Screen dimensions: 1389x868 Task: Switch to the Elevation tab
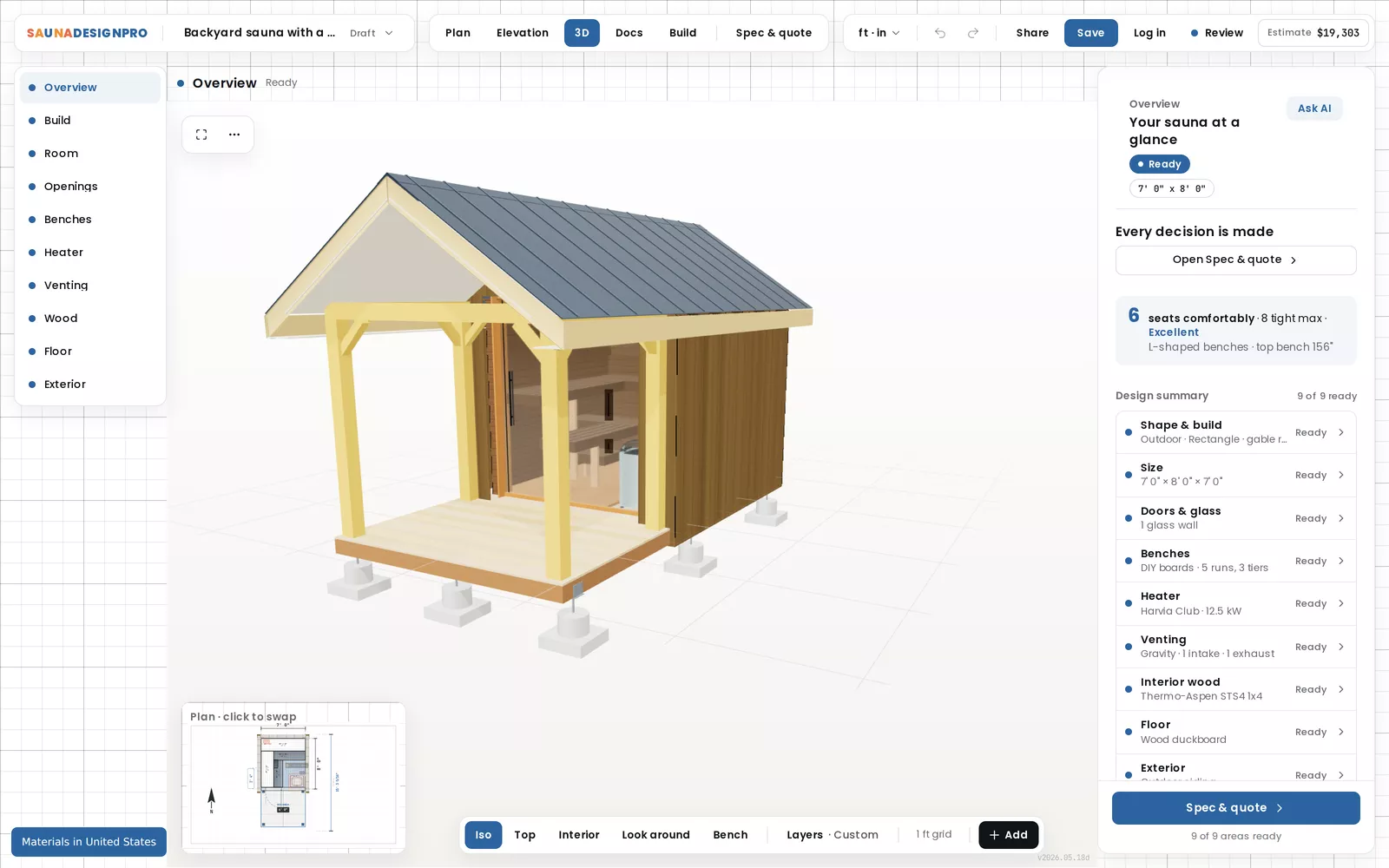tap(523, 33)
